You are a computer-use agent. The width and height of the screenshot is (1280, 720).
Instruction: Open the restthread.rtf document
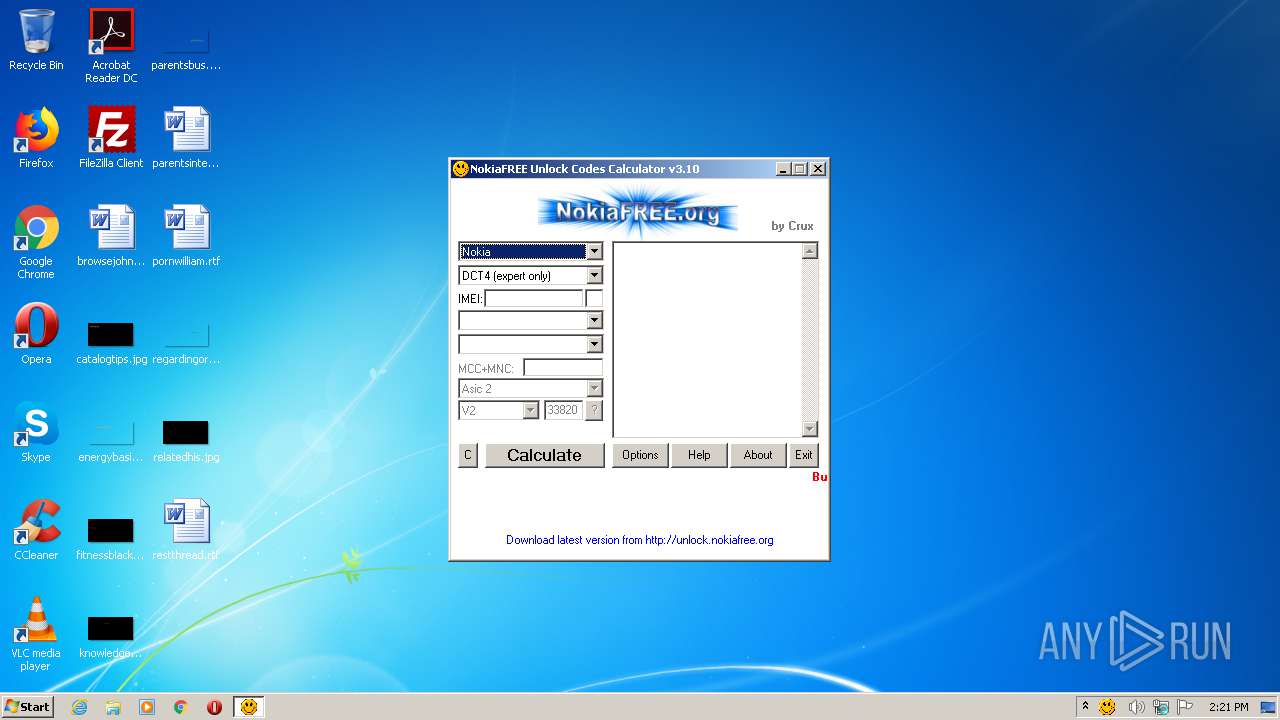[x=186, y=530]
